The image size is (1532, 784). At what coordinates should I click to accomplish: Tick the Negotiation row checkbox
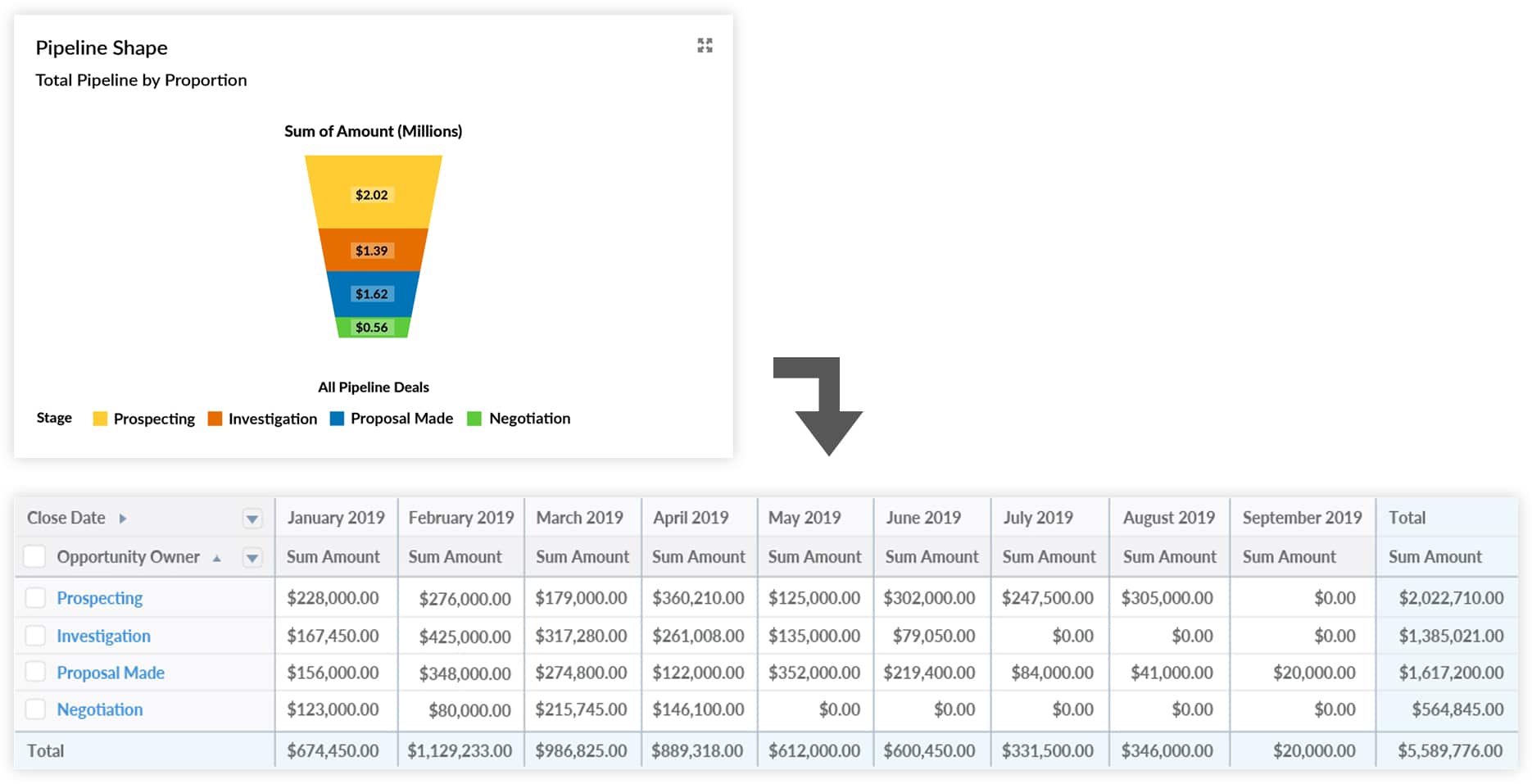[x=35, y=709]
